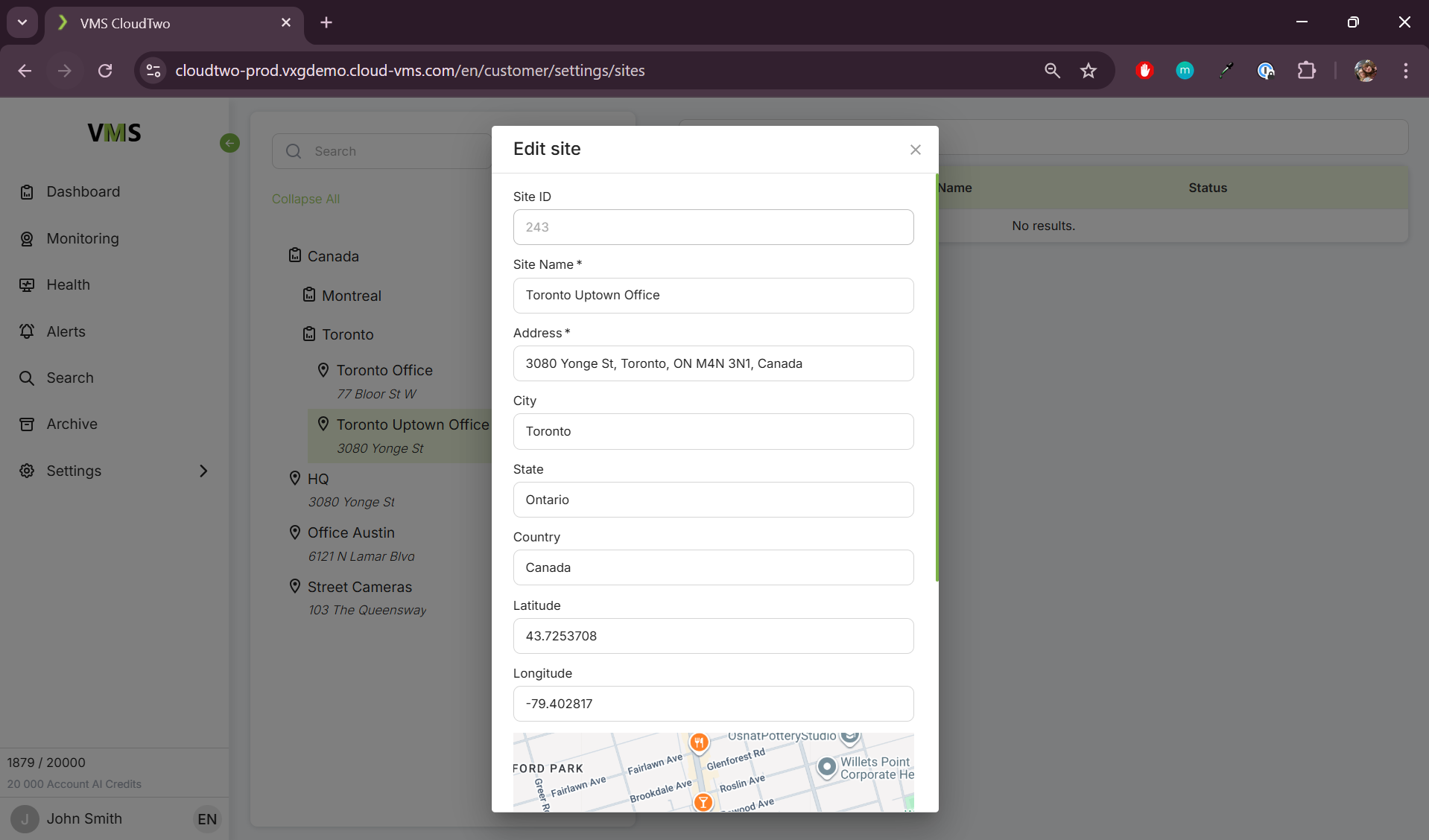1429x840 pixels.
Task: Collapse the Toronto group in tree
Action: tap(347, 334)
